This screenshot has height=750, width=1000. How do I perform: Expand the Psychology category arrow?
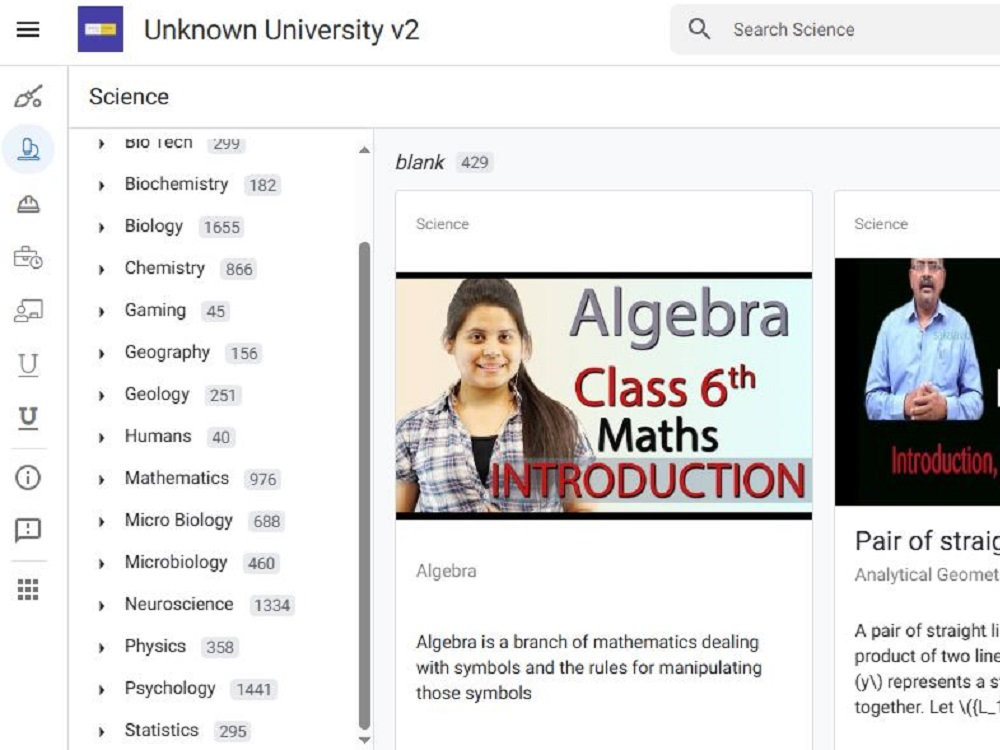(101, 690)
